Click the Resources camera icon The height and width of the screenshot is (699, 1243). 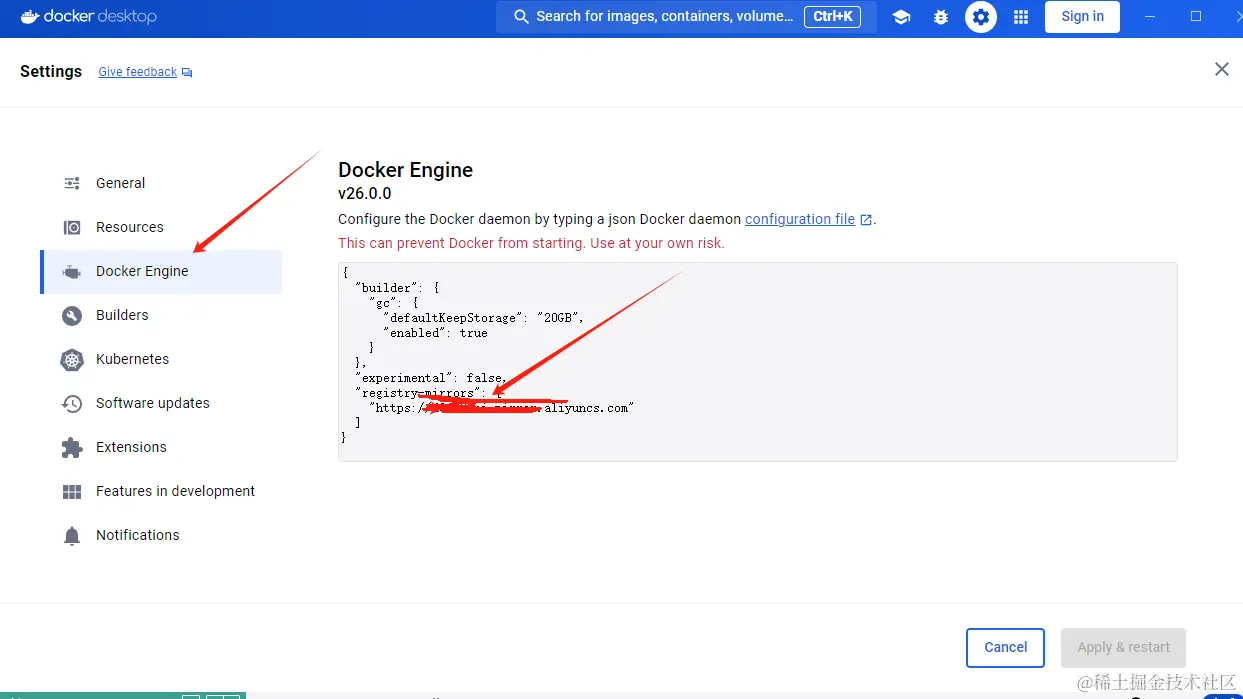pos(72,227)
